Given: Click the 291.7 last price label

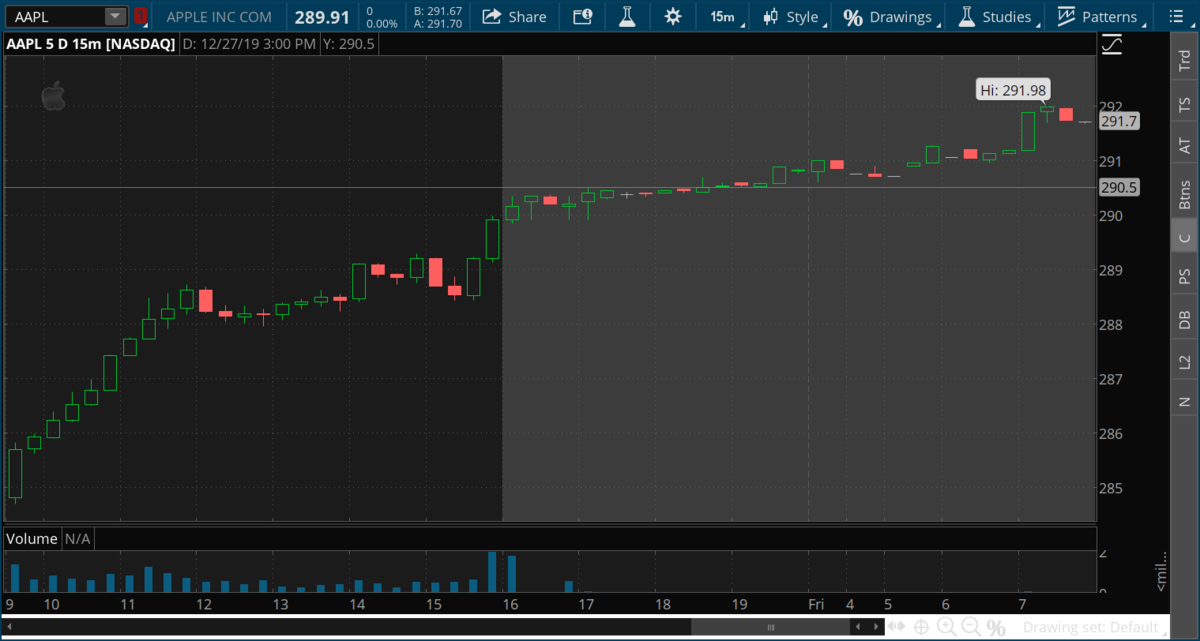Looking at the screenshot, I should [x=1119, y=121].
